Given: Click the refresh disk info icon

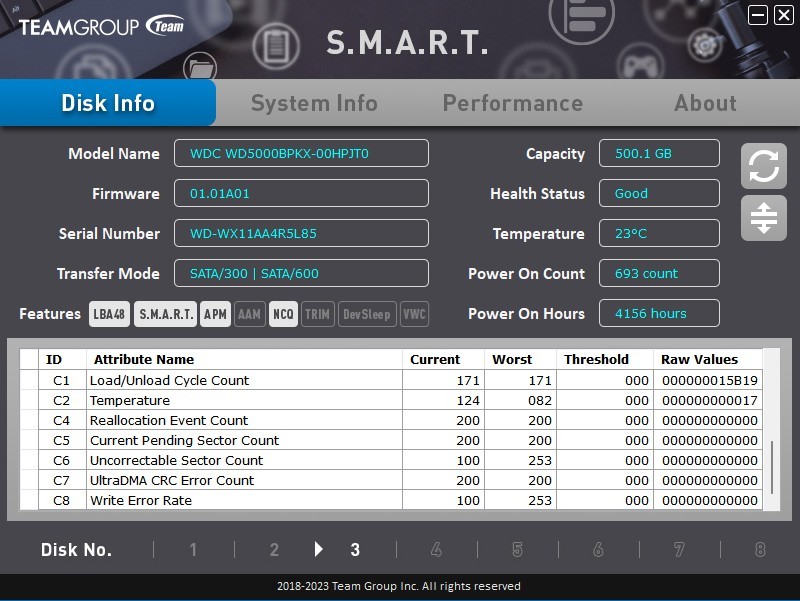Looking at the screenshot, I should click(763, 166).
